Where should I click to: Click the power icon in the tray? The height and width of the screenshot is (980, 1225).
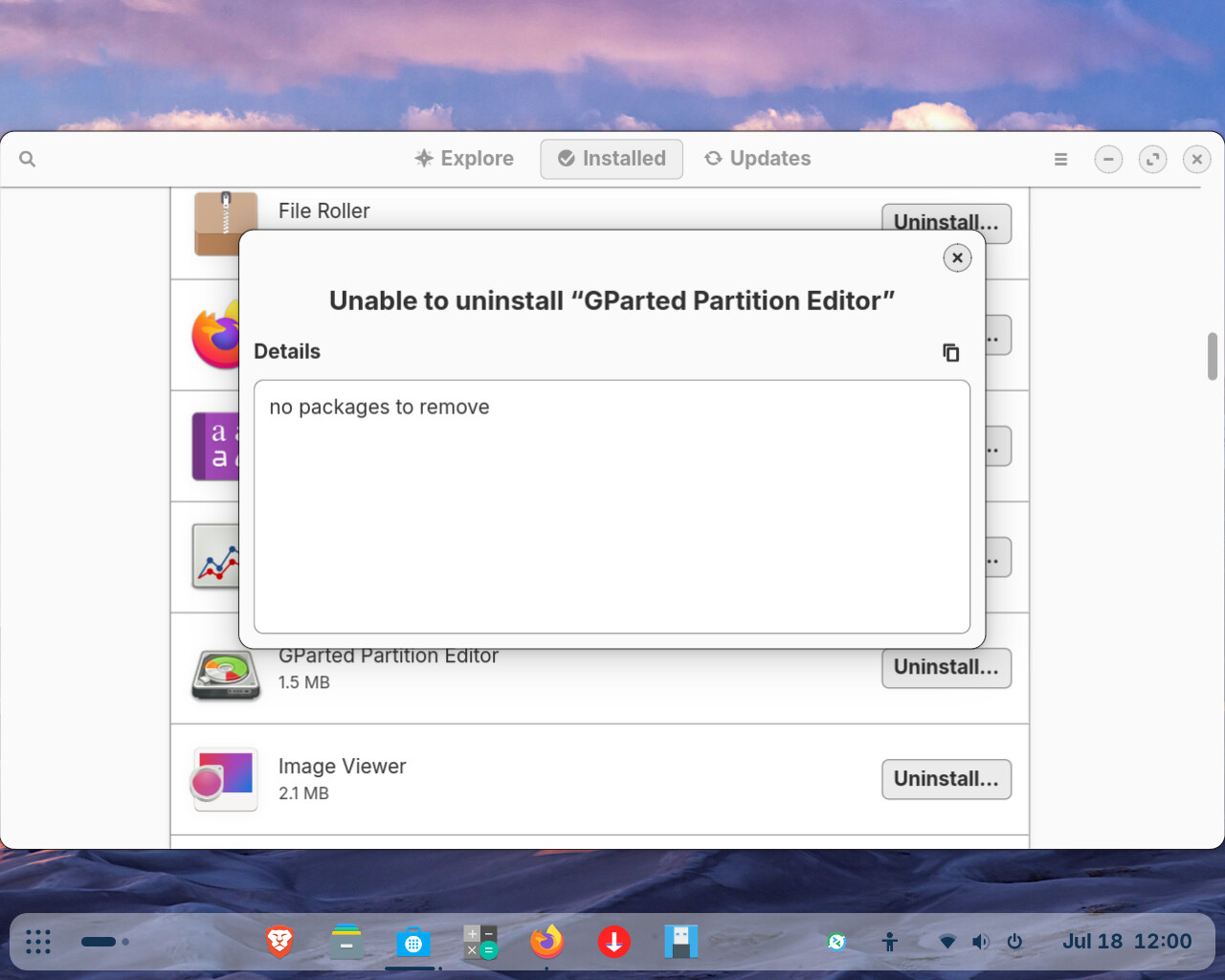[1014, 942]
